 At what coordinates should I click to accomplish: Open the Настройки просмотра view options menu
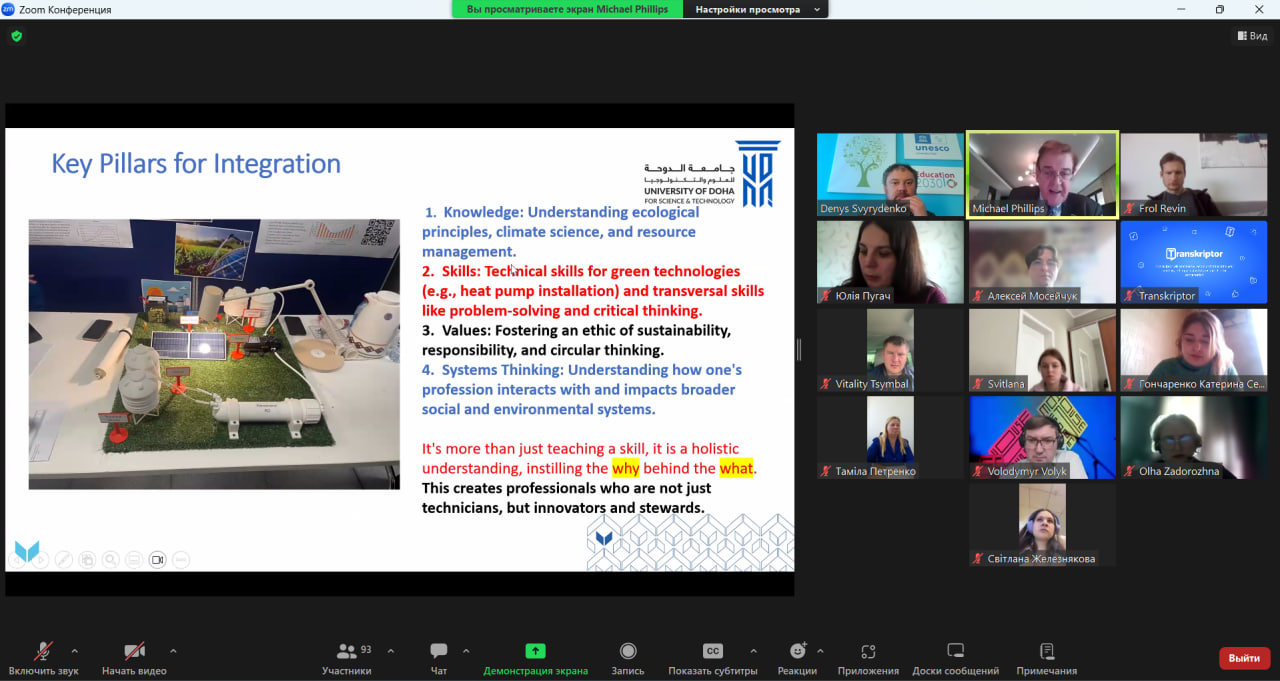click(756, 9)
